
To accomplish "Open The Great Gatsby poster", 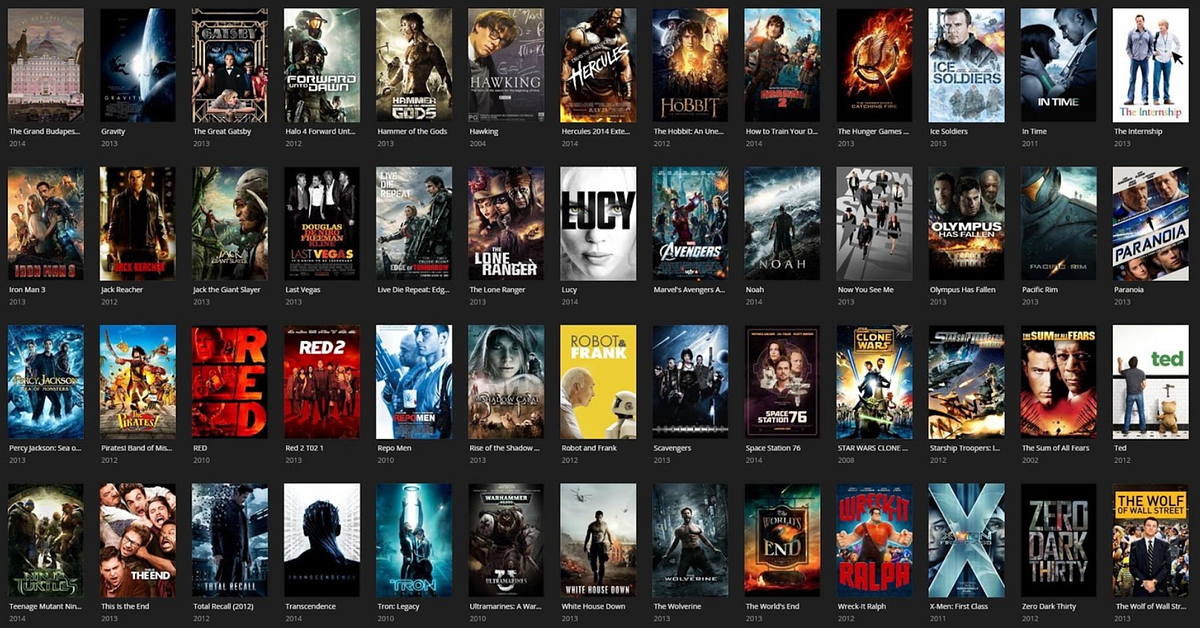I will pos(230,65).
